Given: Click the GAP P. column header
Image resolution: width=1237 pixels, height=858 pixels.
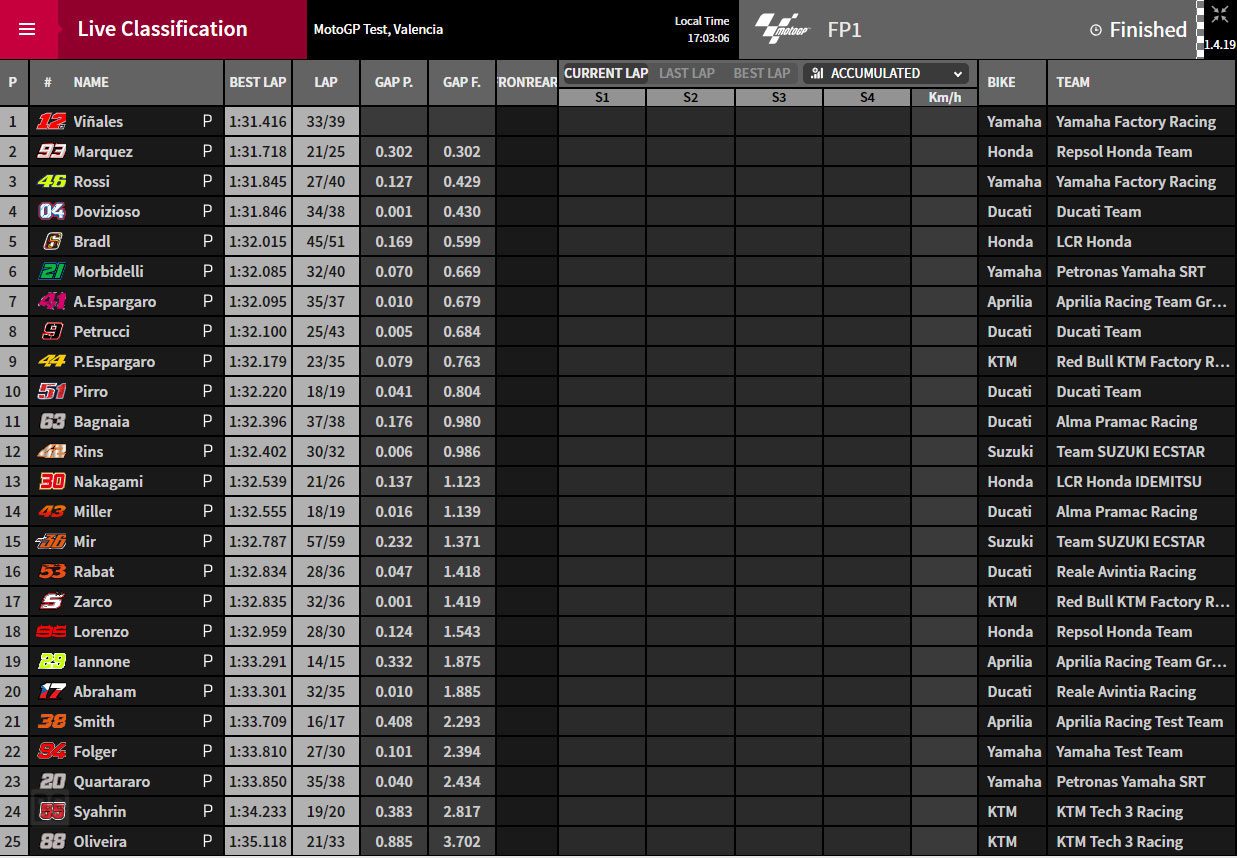Looking at the screenshot, I should pyautogui.click(x=394, y=82).
